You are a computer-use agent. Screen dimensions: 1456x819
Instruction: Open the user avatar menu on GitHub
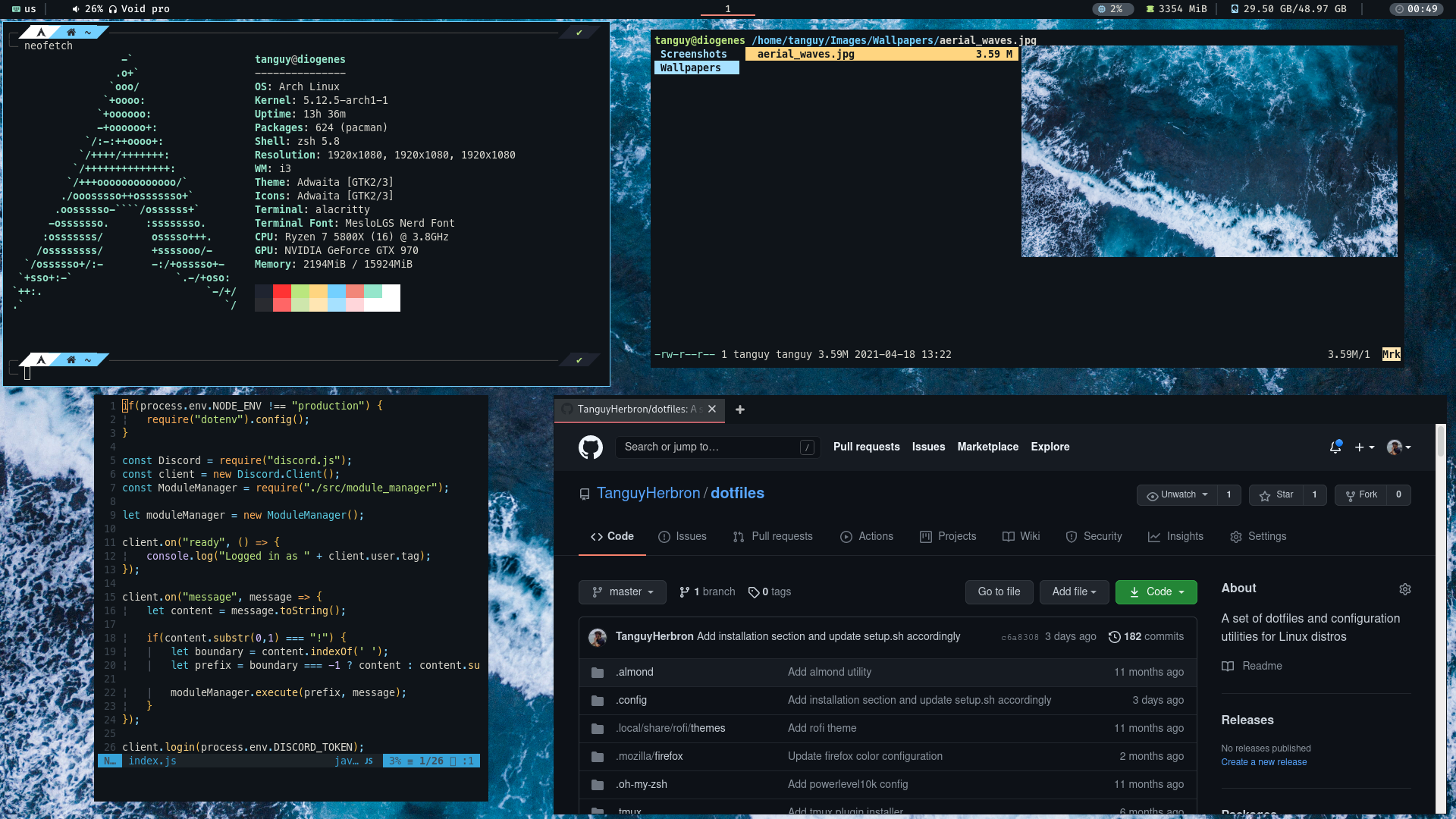1398,447
